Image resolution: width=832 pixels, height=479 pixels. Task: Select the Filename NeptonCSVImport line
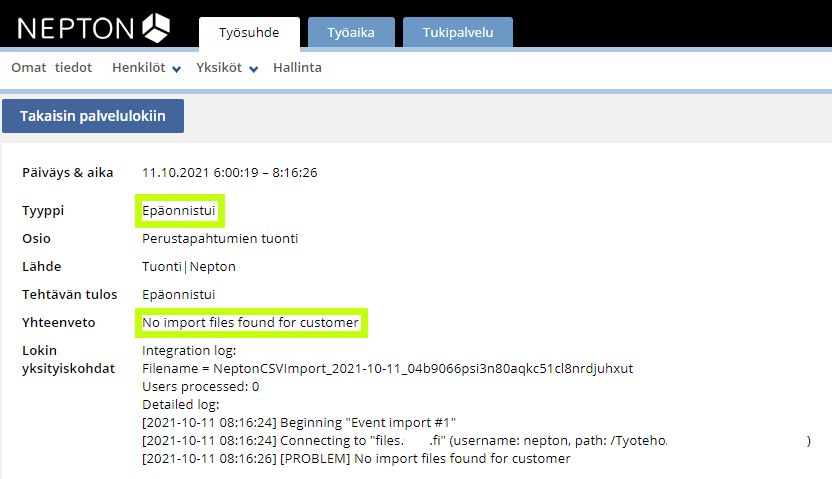pos(387,369)
